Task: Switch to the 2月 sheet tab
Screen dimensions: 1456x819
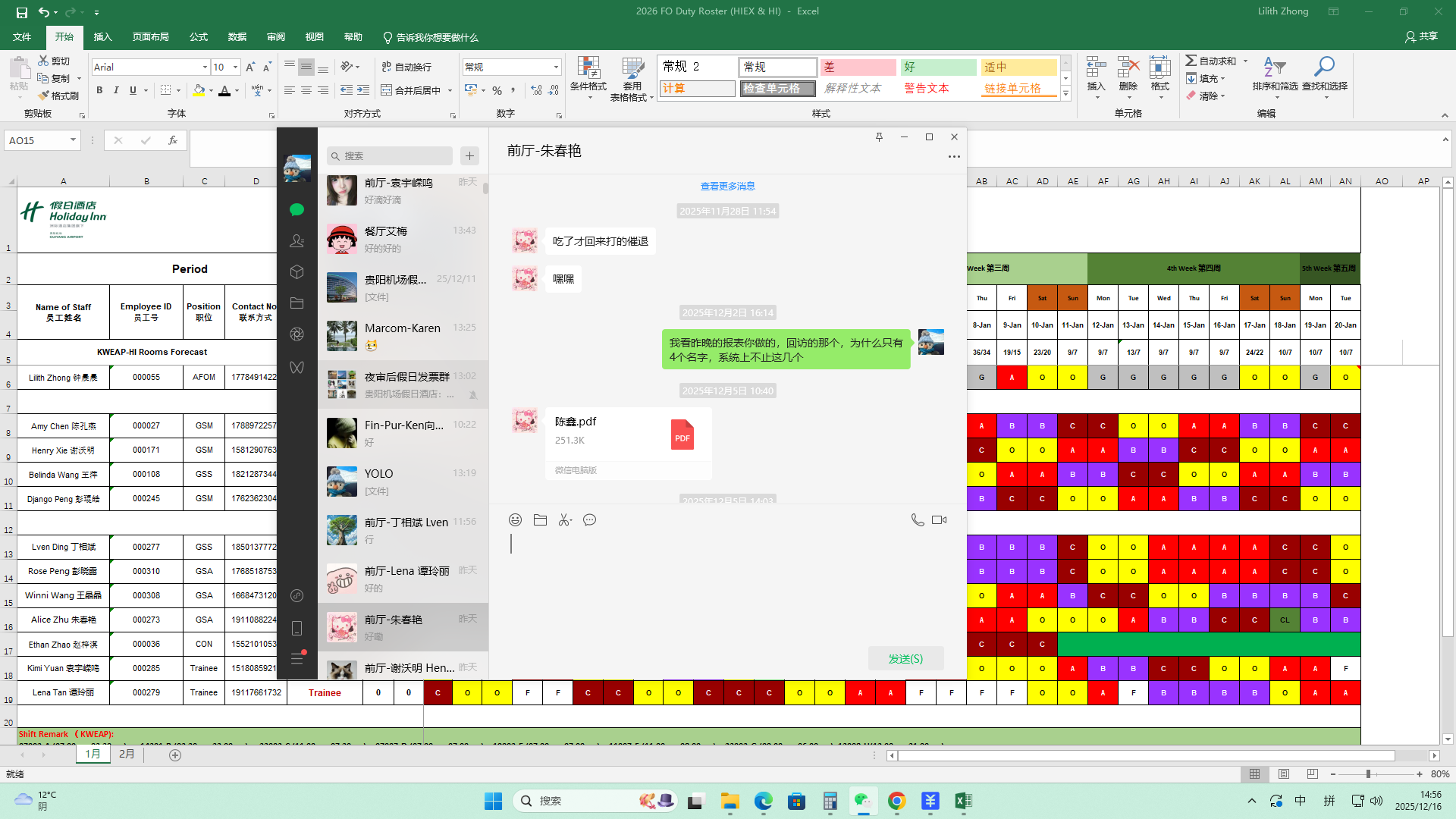Action: coord(127,755)
